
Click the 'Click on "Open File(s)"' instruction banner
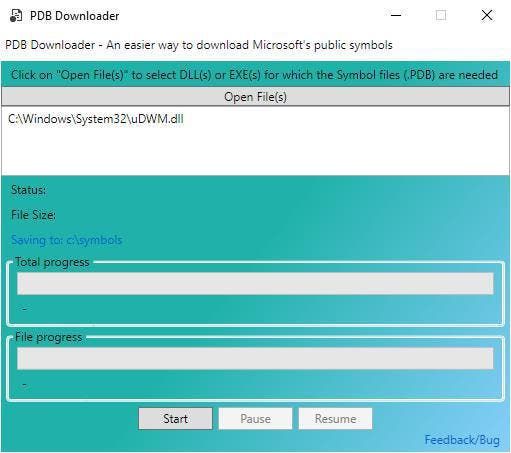pyautogui.click(x=255, y=75)
